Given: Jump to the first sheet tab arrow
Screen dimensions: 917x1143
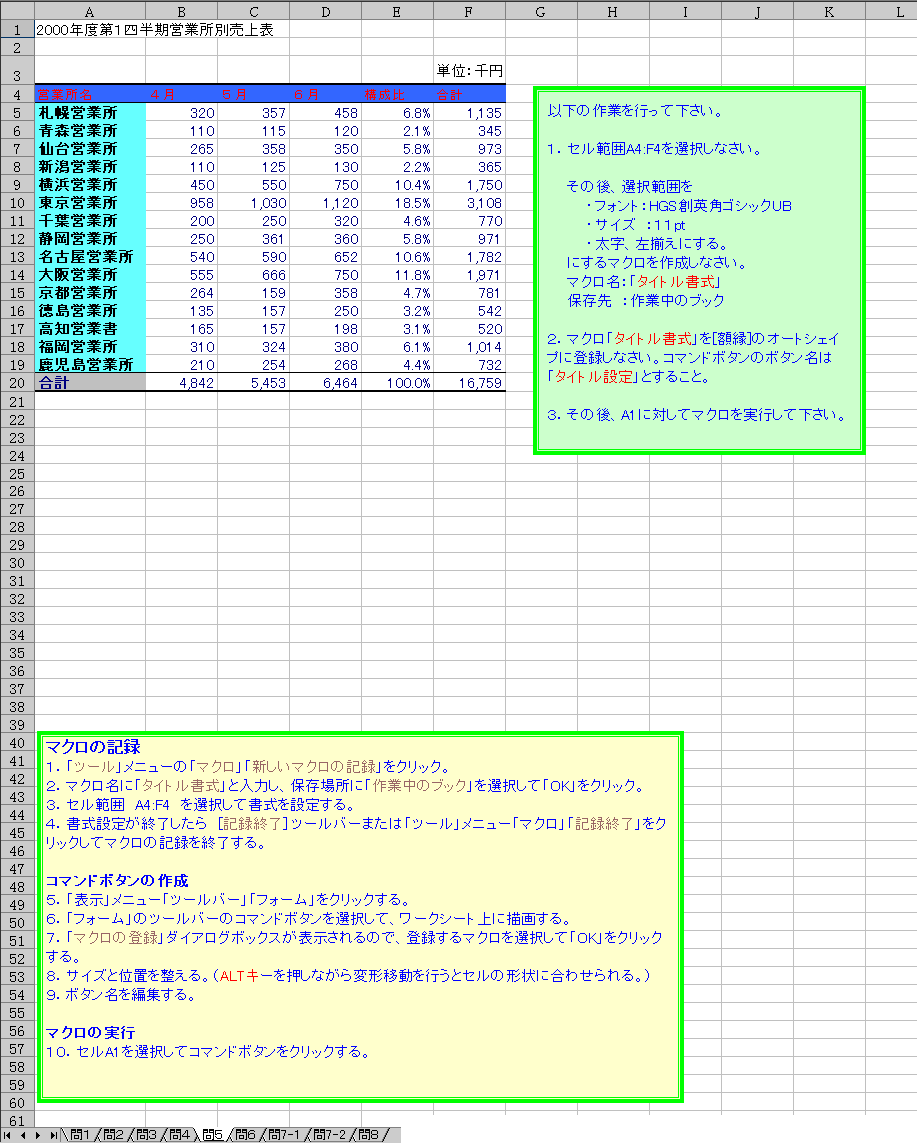Looking at the screenshot, I should click(x=7, y=1135).
